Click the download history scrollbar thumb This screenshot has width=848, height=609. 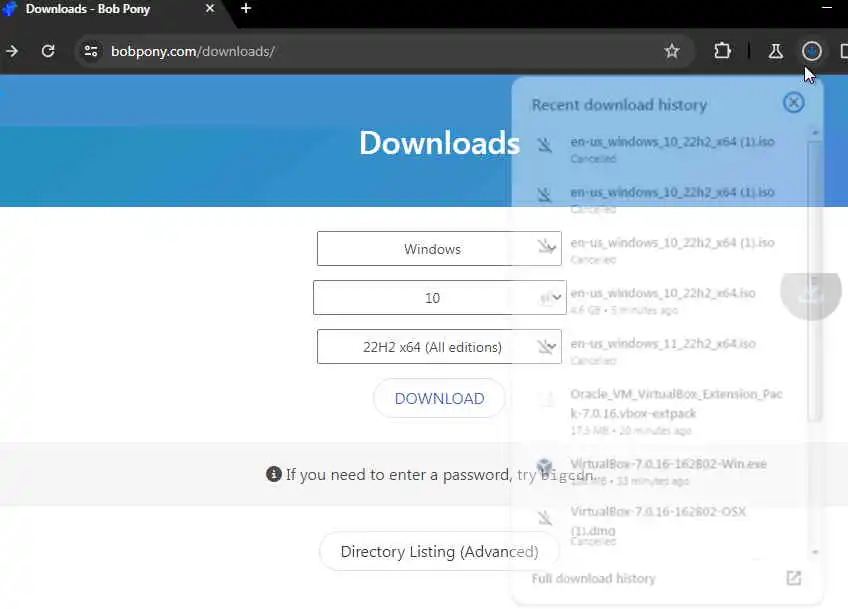click(x=815, y=280)
